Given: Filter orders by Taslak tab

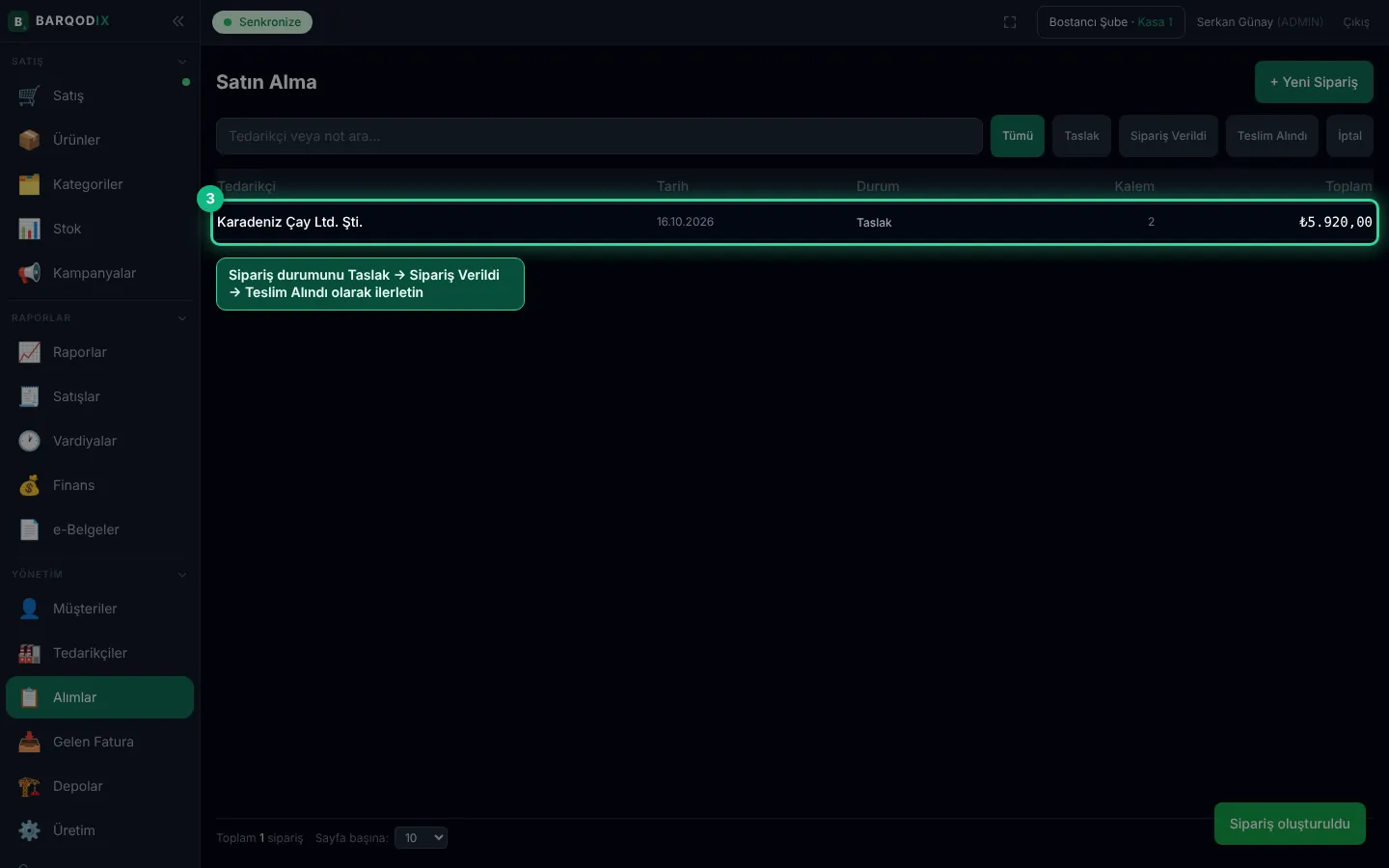Looking at the screenshot, I should click(x=1081, y=136).
